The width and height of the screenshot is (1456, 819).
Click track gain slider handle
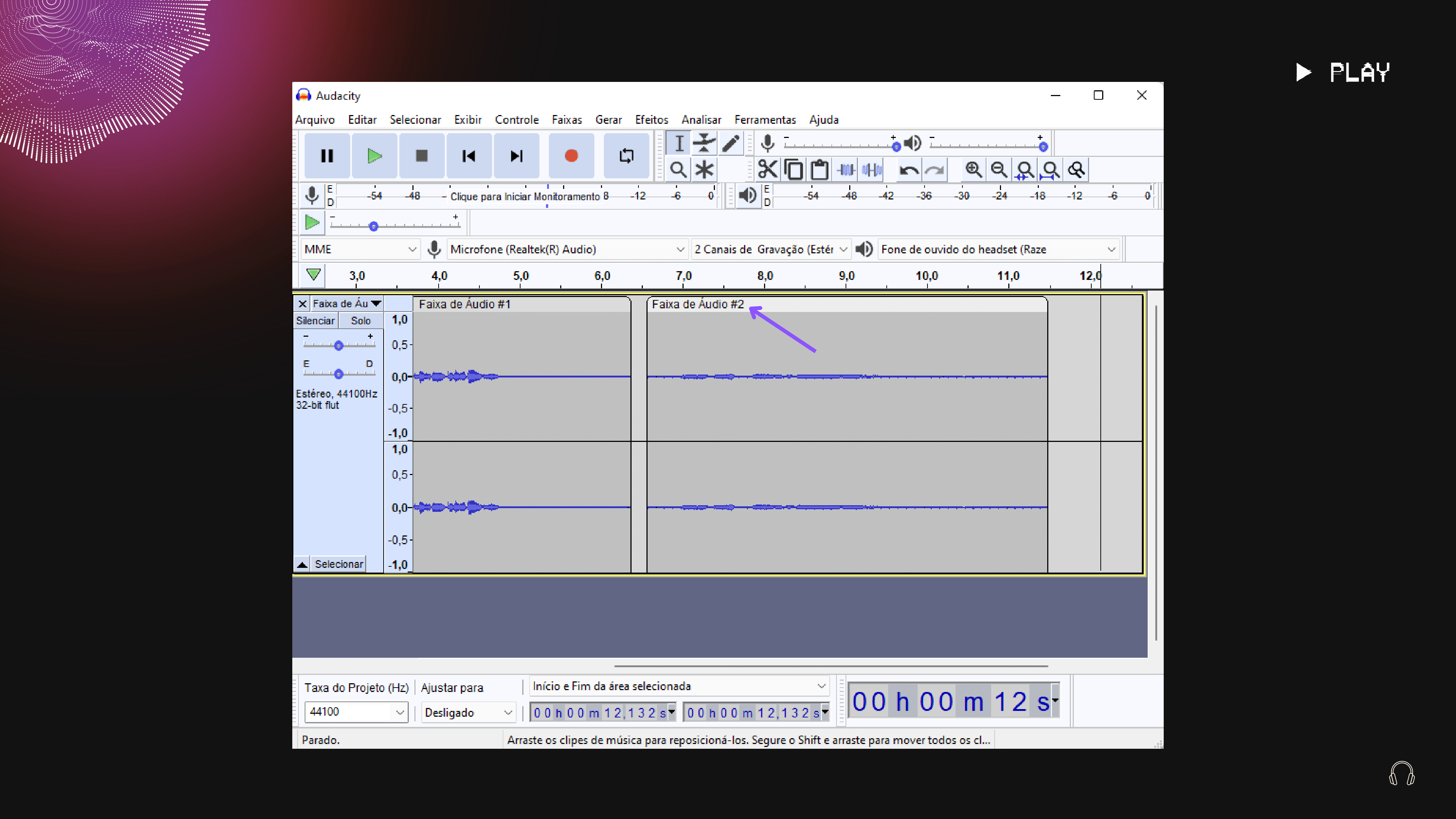tap(339, 345)
